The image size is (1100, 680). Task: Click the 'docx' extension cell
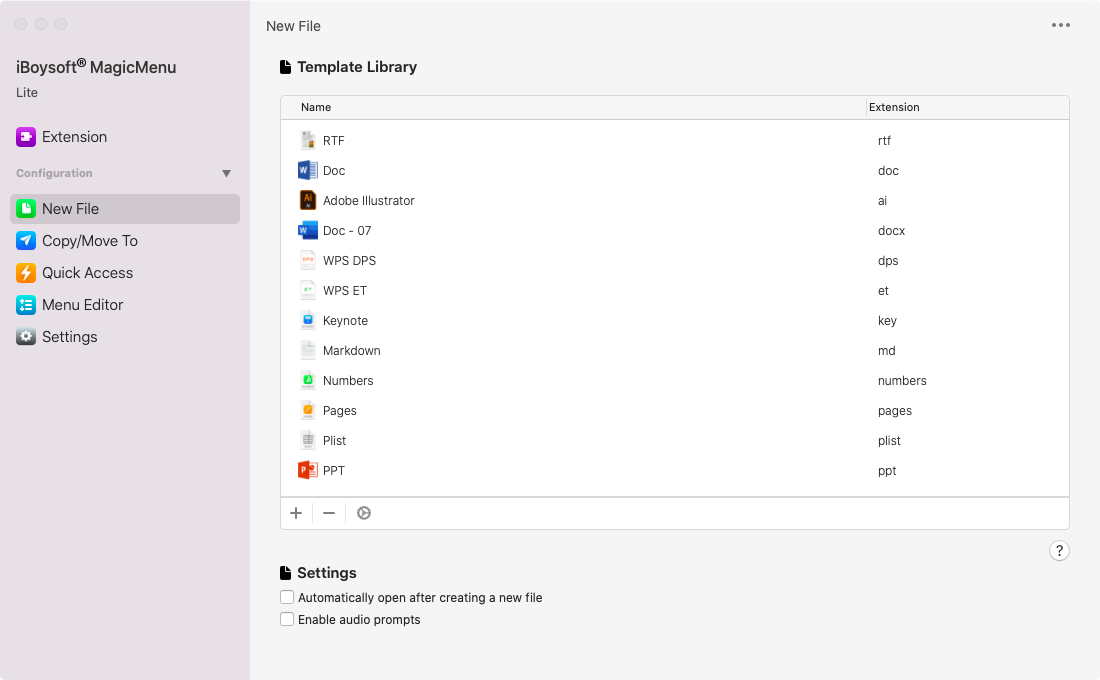(891, 231)
